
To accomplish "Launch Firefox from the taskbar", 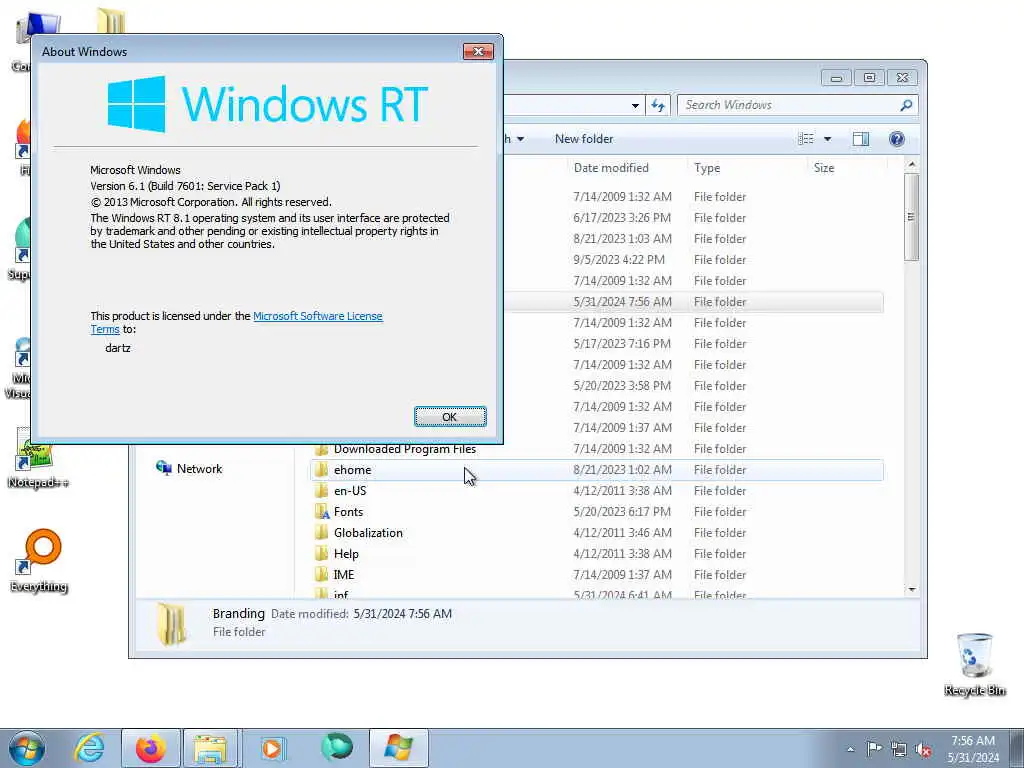I will [x=150, y=748].
